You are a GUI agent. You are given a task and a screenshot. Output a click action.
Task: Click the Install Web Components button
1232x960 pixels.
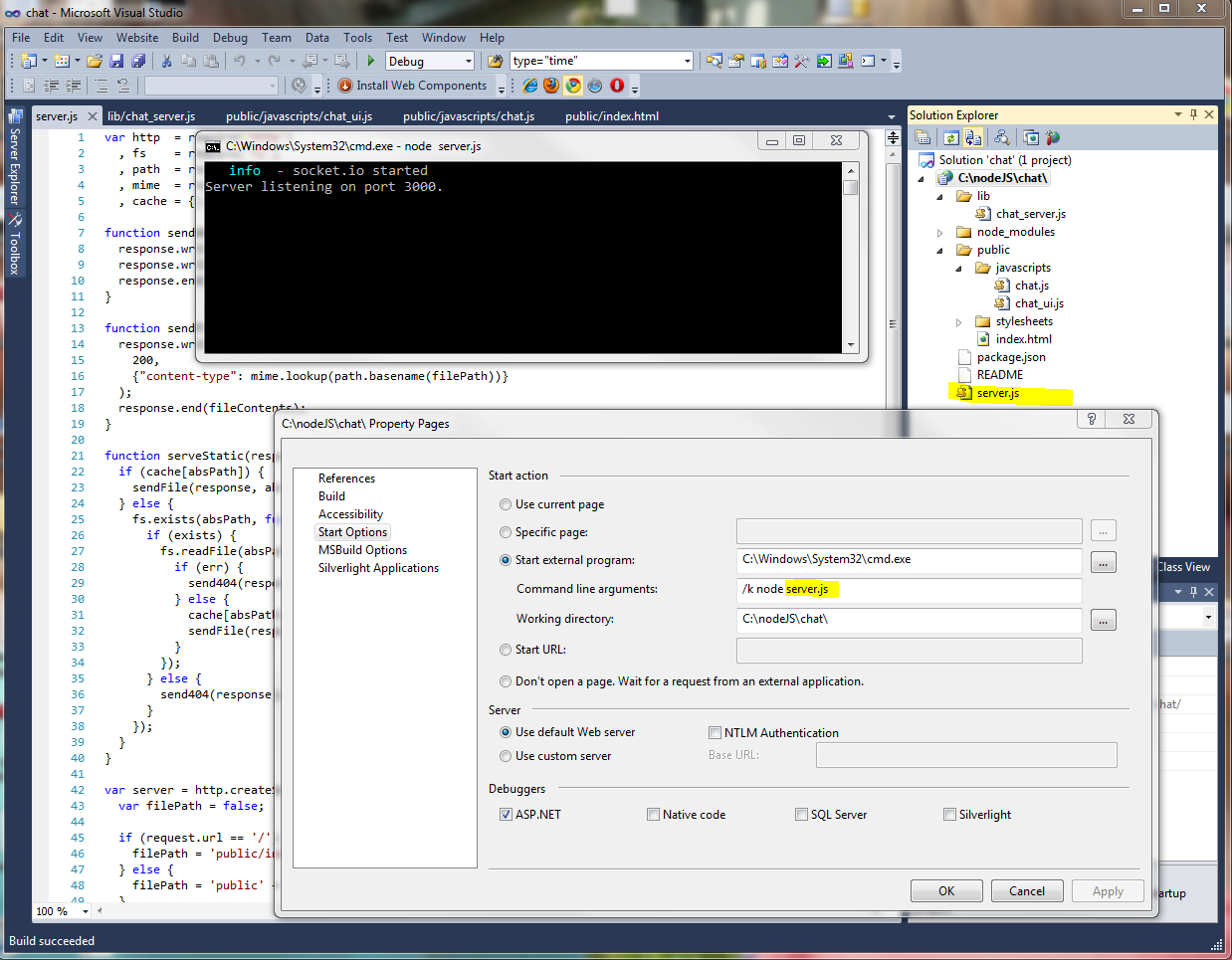coord(412,86)
